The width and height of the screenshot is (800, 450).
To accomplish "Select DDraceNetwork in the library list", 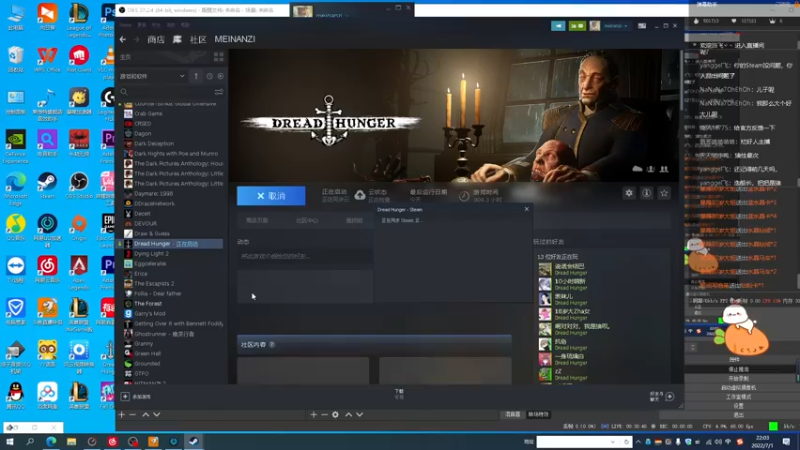I will [154, 204].
